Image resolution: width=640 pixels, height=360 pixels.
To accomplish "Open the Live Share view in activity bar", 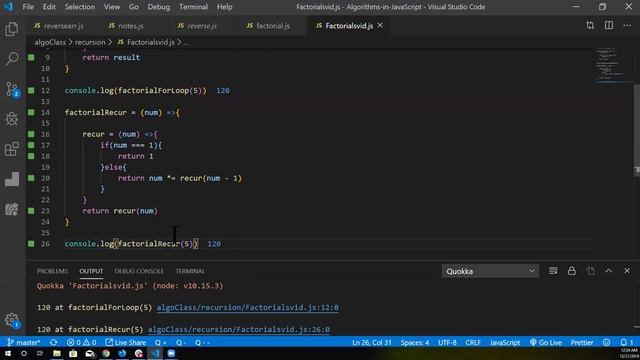I will (12, 209).
